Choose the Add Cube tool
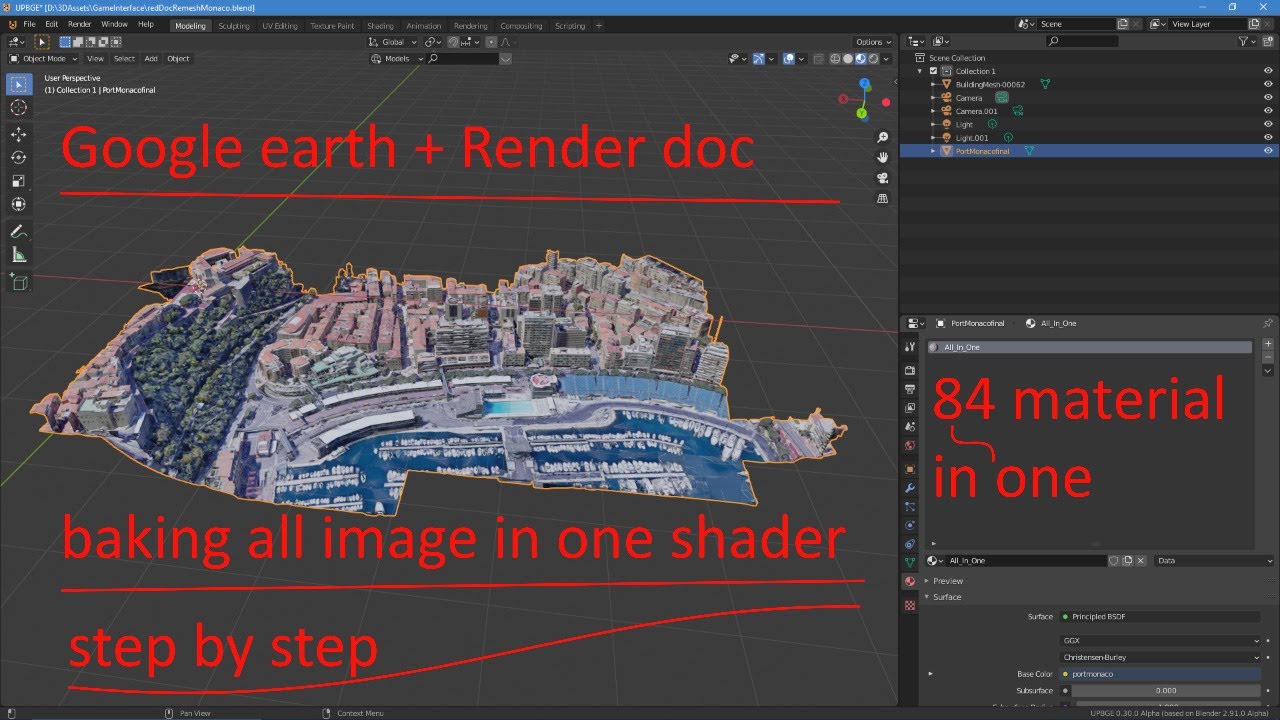 click(19, 283)
